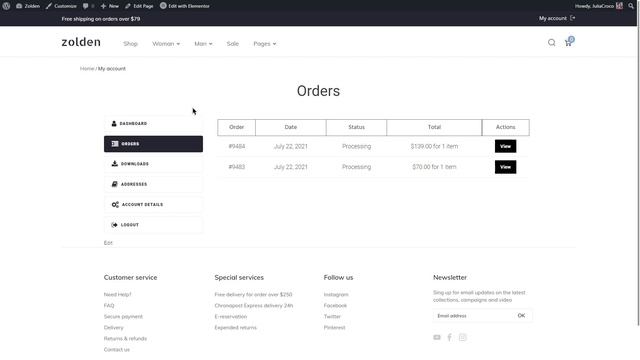Click the page vertical scrollbar
This screenshot has height=360, width=640.
point(638,163)
